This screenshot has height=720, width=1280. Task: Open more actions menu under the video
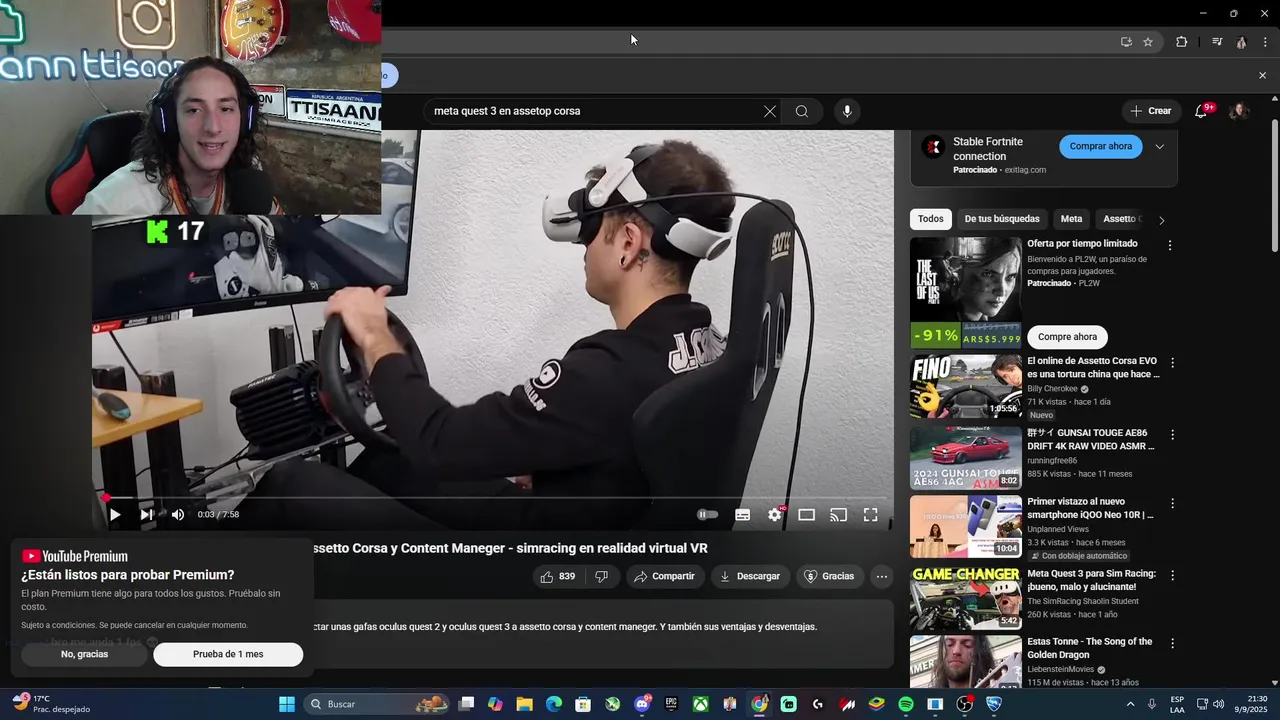pyautogui.click(x=881, y=576)
